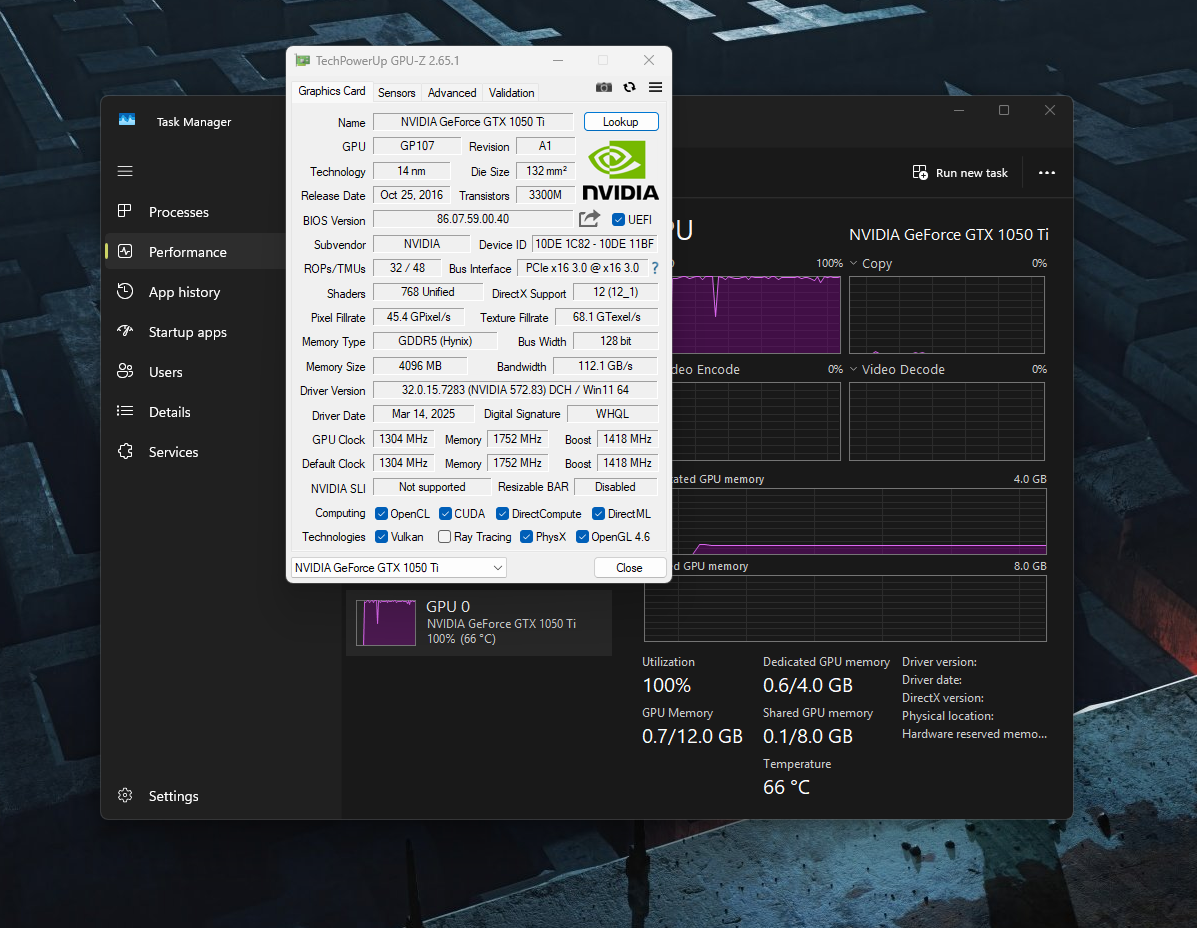Click the Startup apps gauge icon
1197x928 pixels.
click(x=125, y=331)
